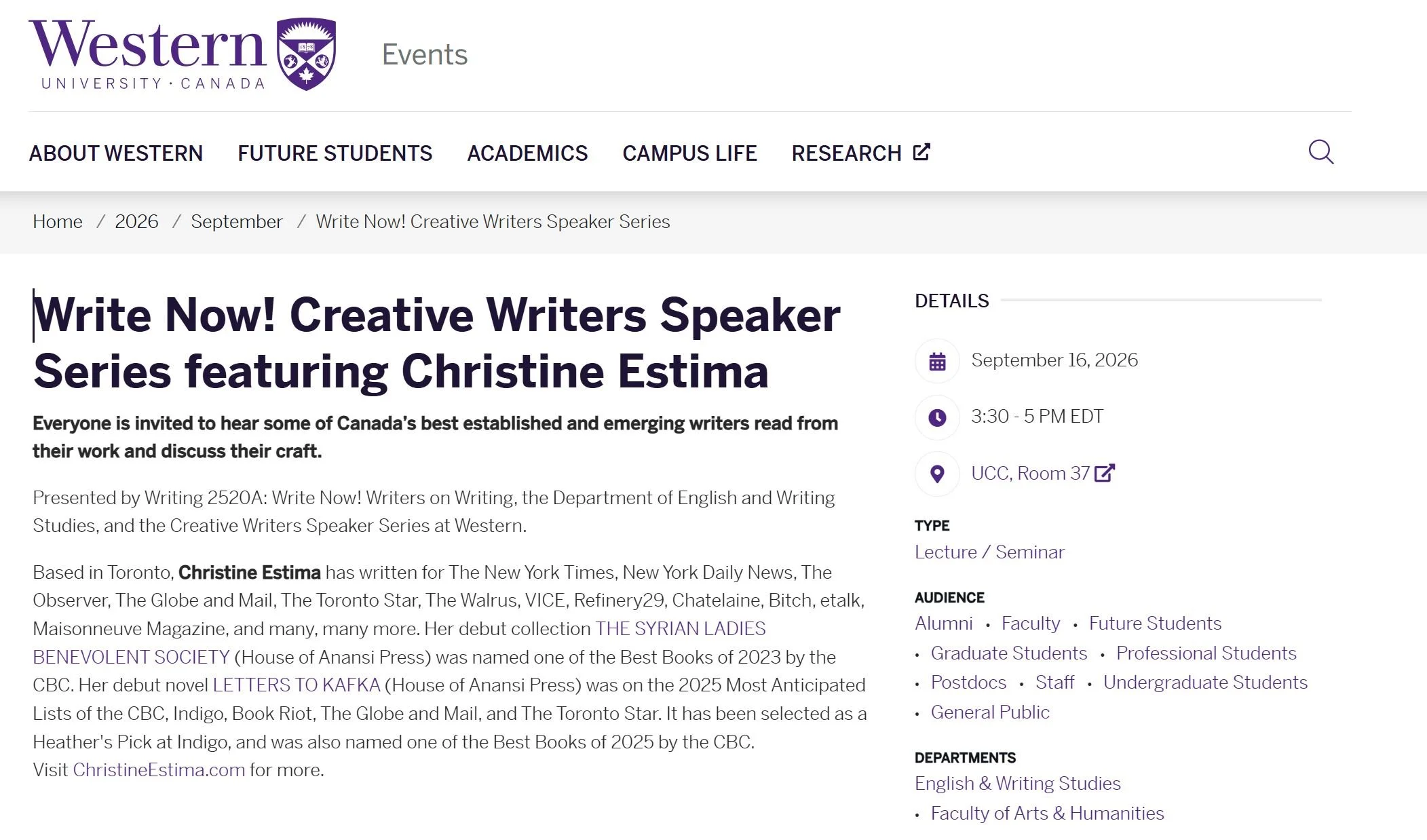1427x840 pixels.
Task: Click the Western University shield logo
Action: 307,54
